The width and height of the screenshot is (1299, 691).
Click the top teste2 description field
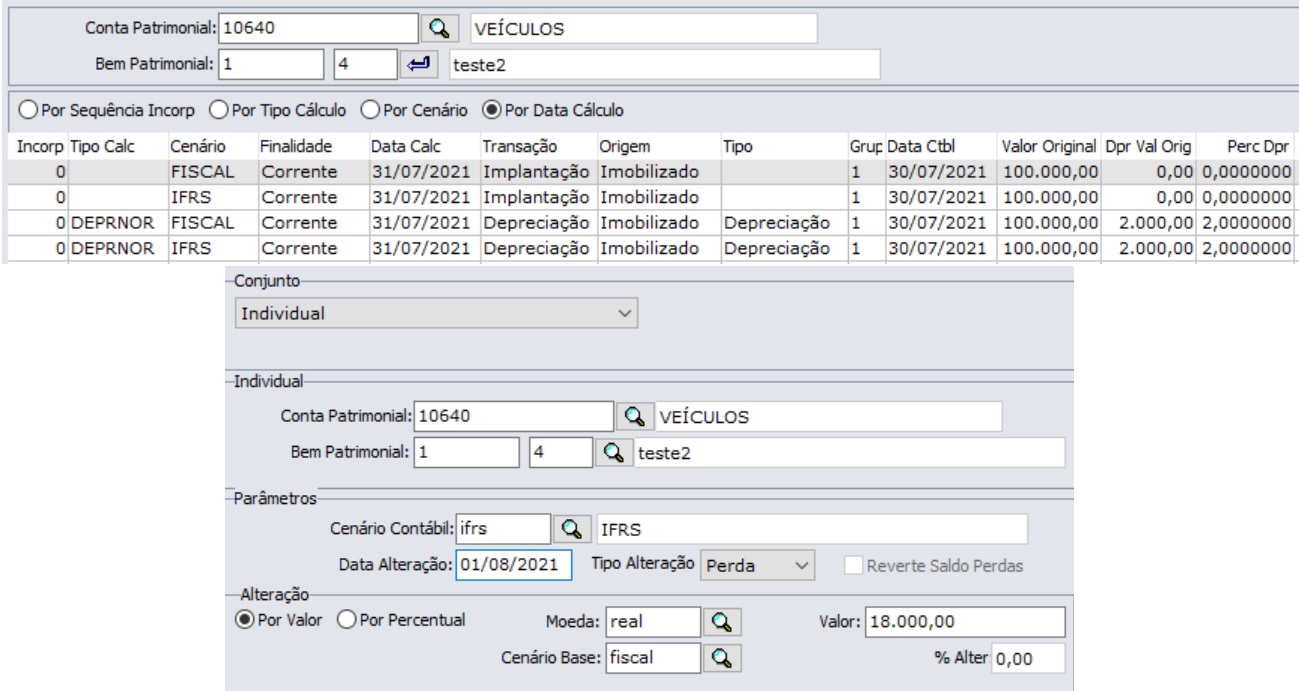coord(664,66)
